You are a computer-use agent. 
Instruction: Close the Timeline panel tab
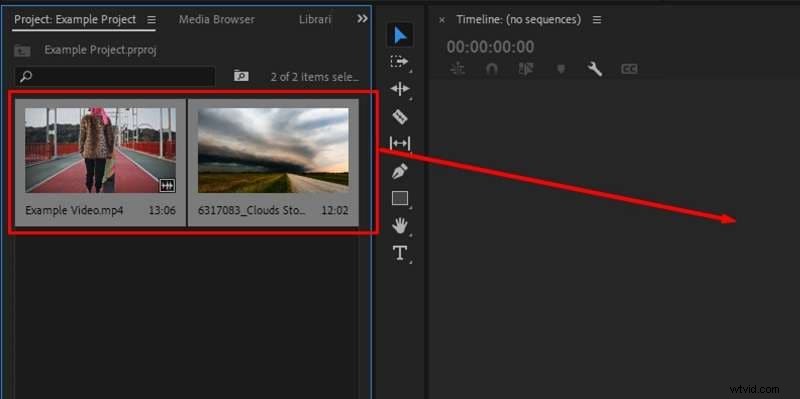[442, 20]
